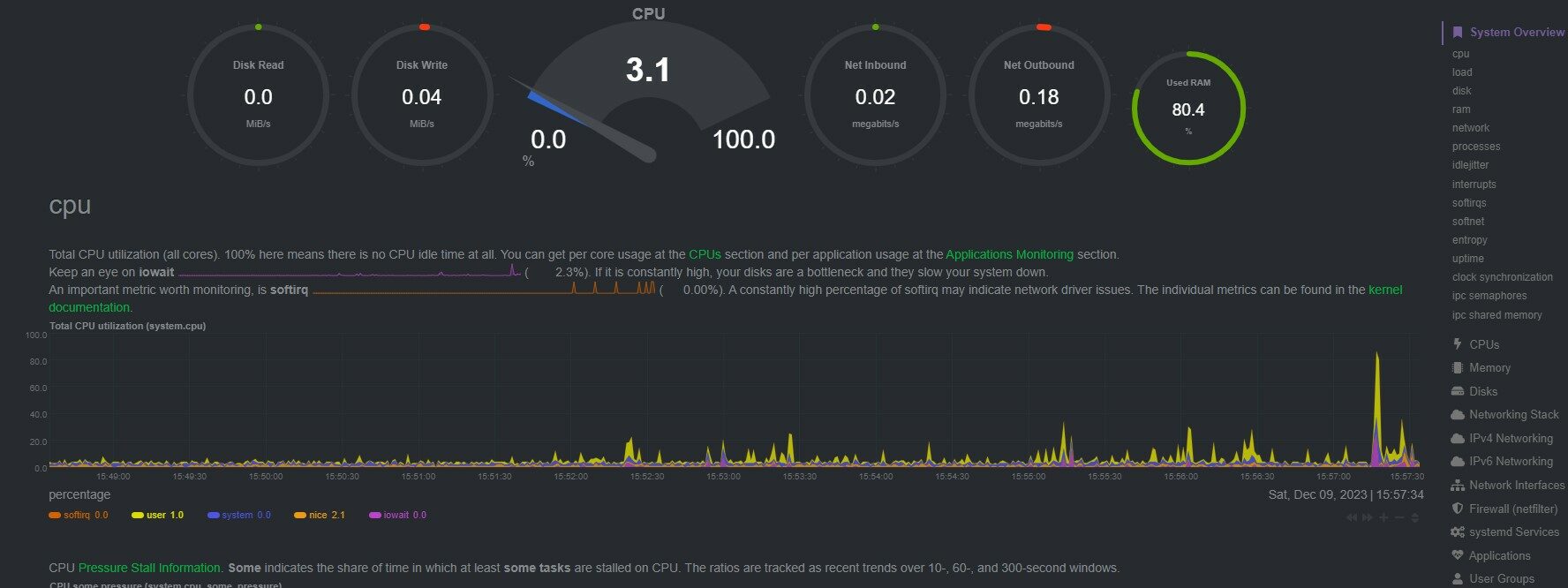Click the Firewall shield icon
This screenshot has width=1568, height=588.
(x=1458, y=509)
